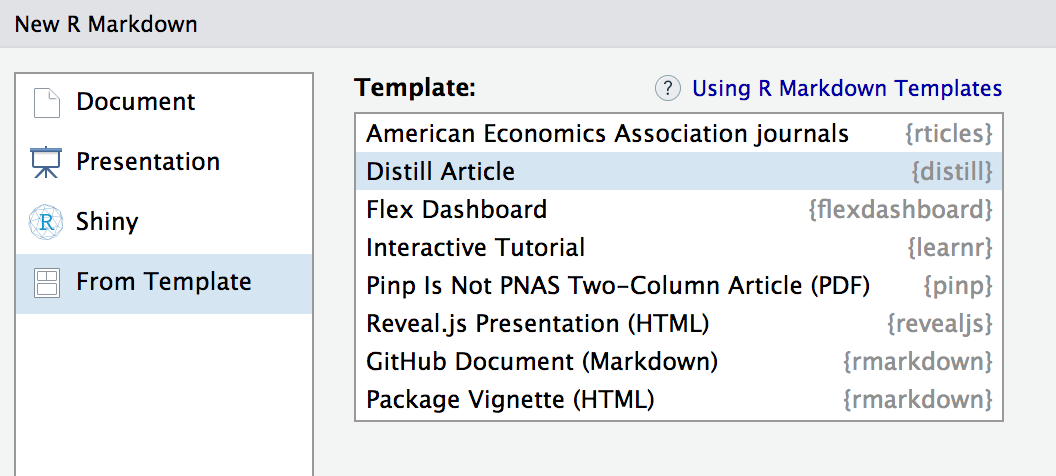
Task: Choose the Distill Article template
Action: point(440,172)
